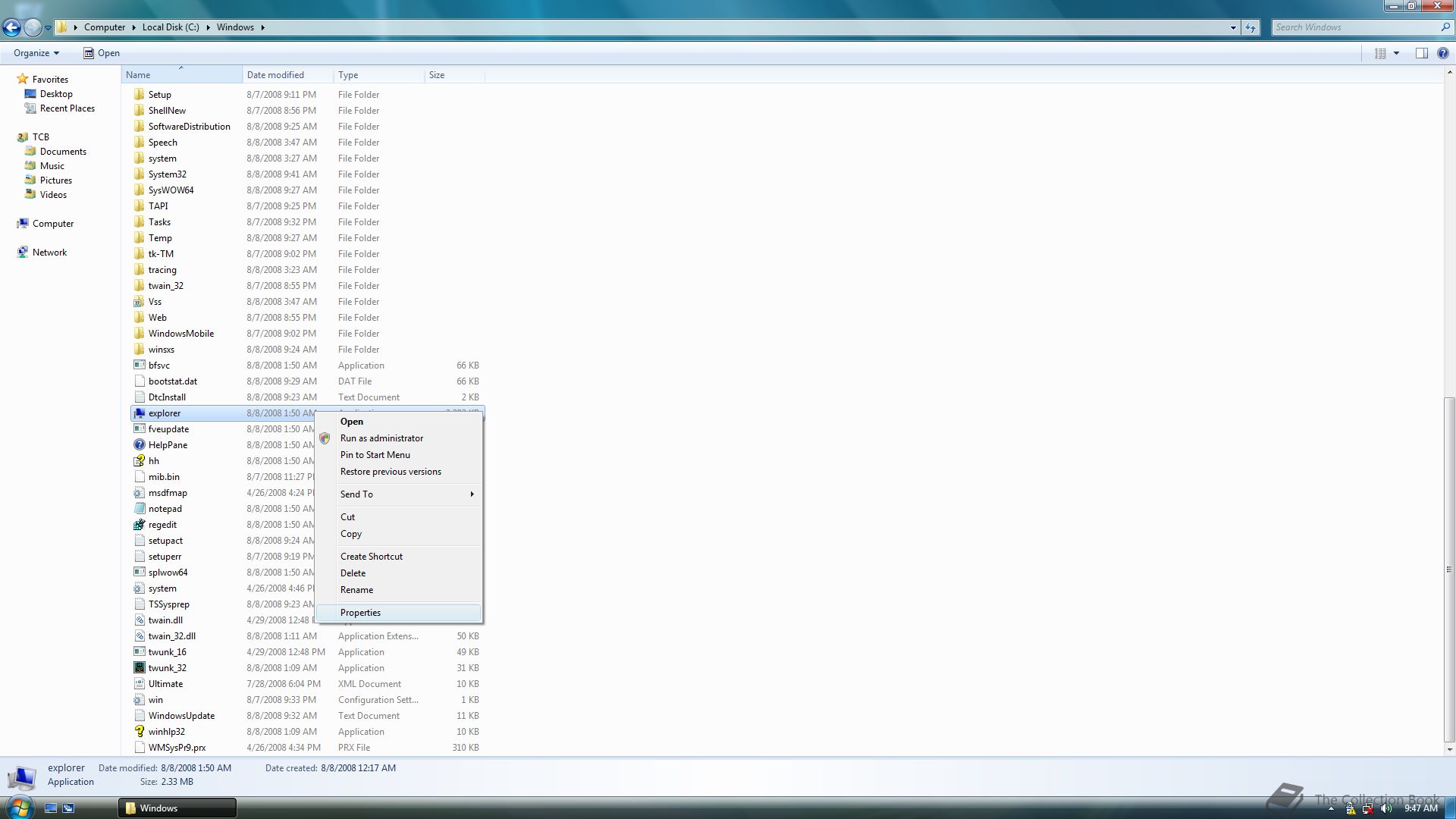
Task: Click Show Desktop icon in taskbar
Action: click(51, 808)
